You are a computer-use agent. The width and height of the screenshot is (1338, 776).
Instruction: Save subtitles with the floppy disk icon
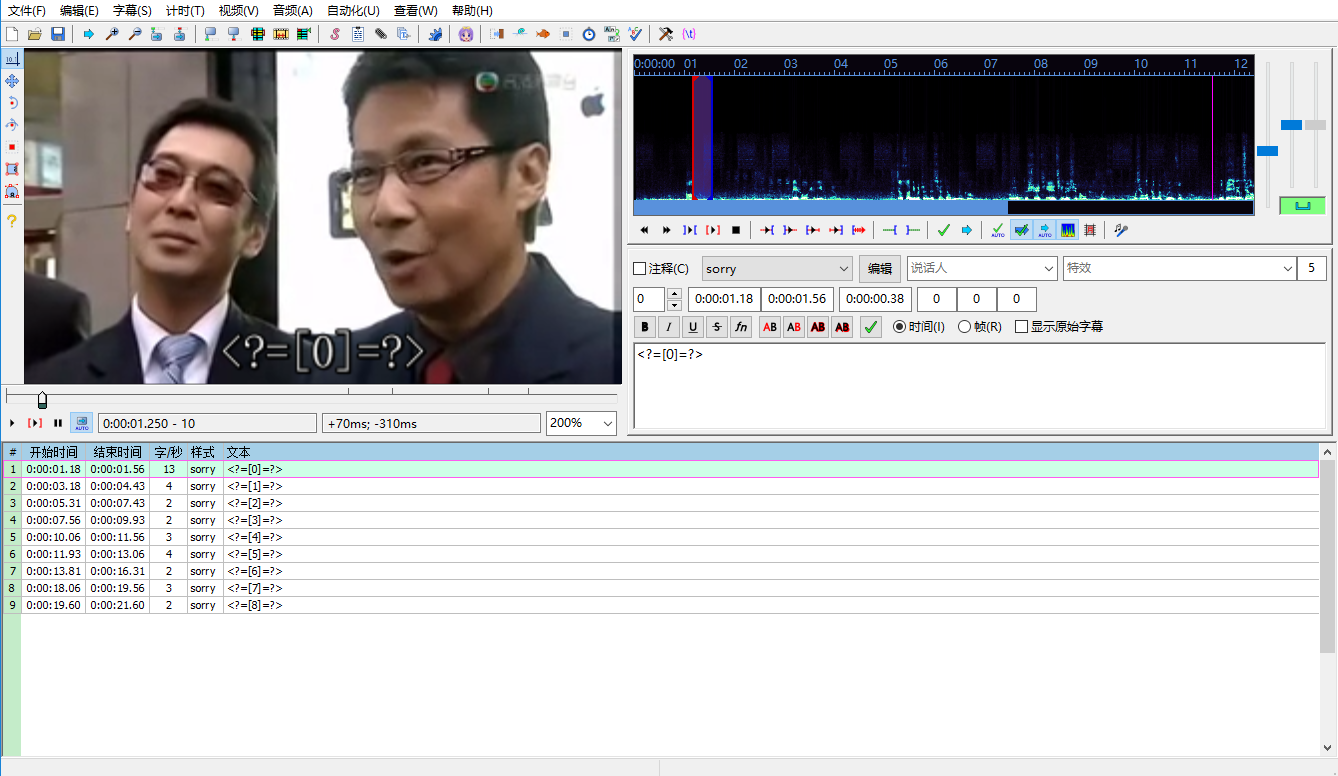pos(58,34)
